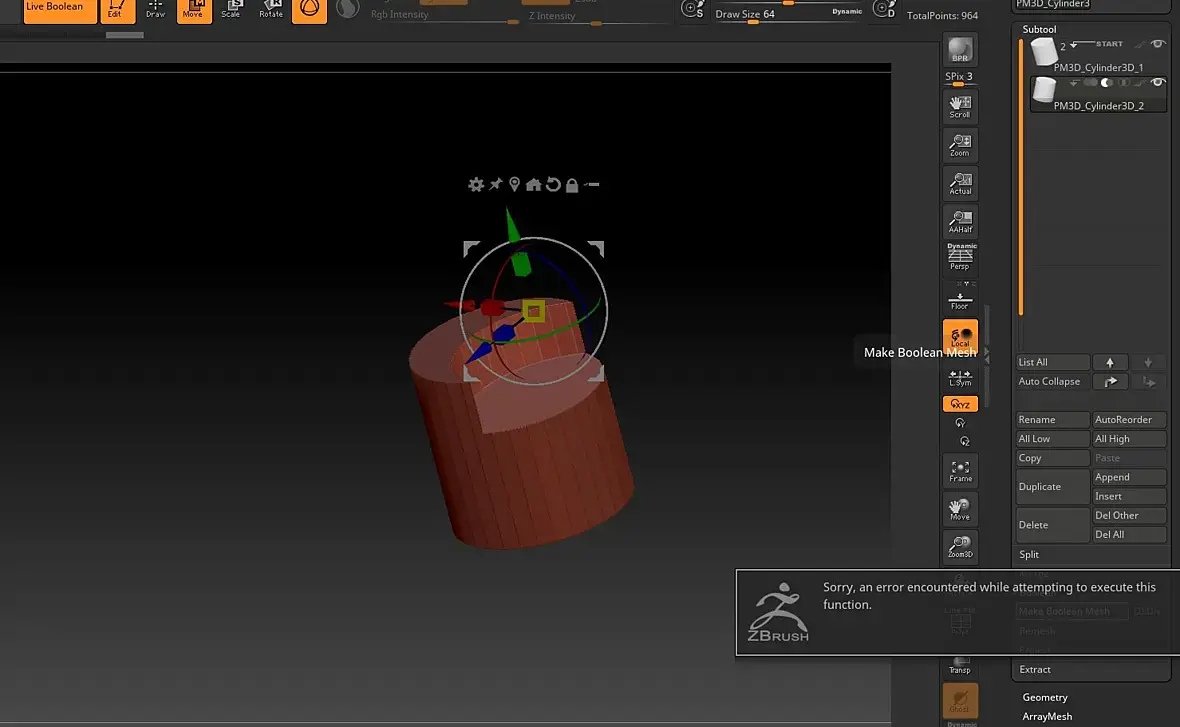Click the gizmo lock icon
Viewport: 1180px width, 727px height.
[572, 185]
